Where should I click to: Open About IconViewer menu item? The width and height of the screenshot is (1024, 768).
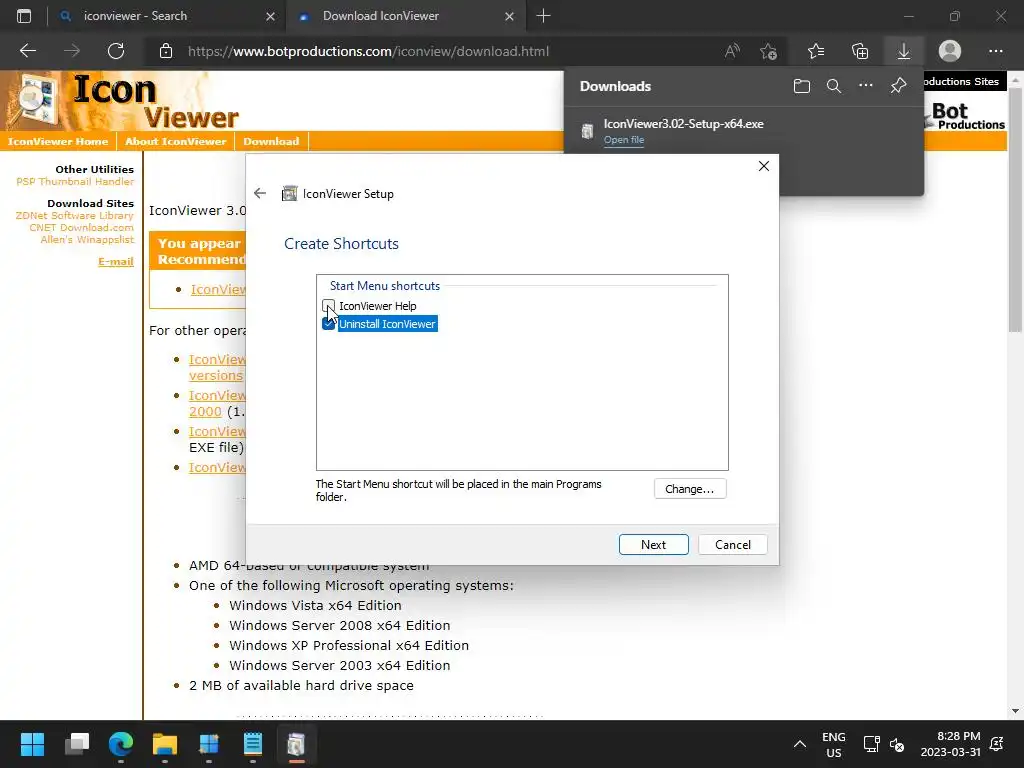coord(176,141)
